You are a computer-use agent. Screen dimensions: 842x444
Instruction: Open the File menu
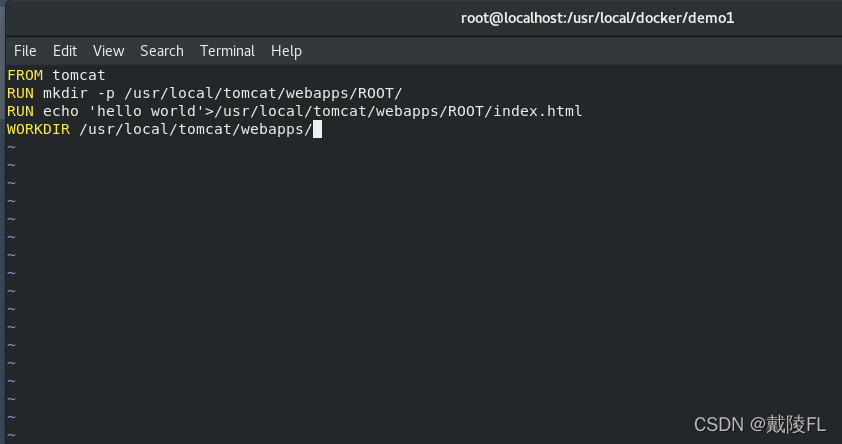click(x=25, y=51)
